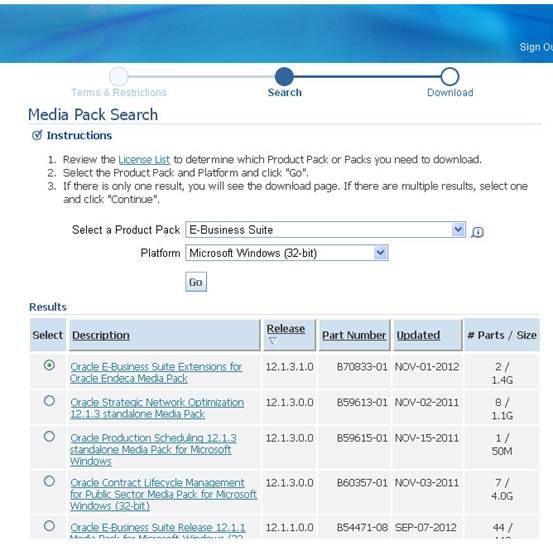This screenshot has height=551, width=553.
Task: Click the Terms & Restrictions step
Action: (x=119, y=92)
